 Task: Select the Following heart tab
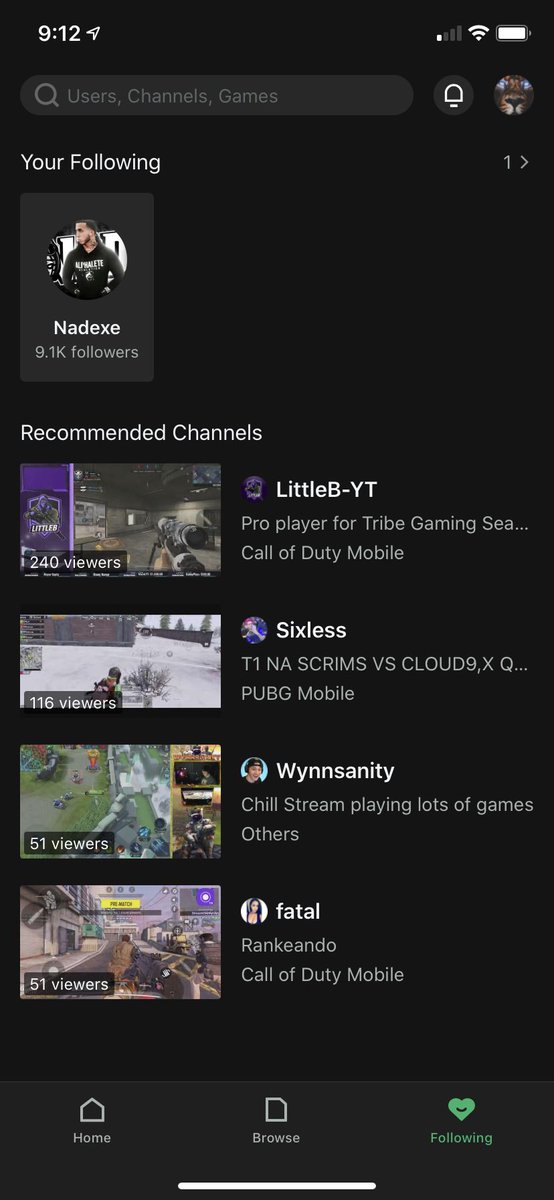point(461,1120)
